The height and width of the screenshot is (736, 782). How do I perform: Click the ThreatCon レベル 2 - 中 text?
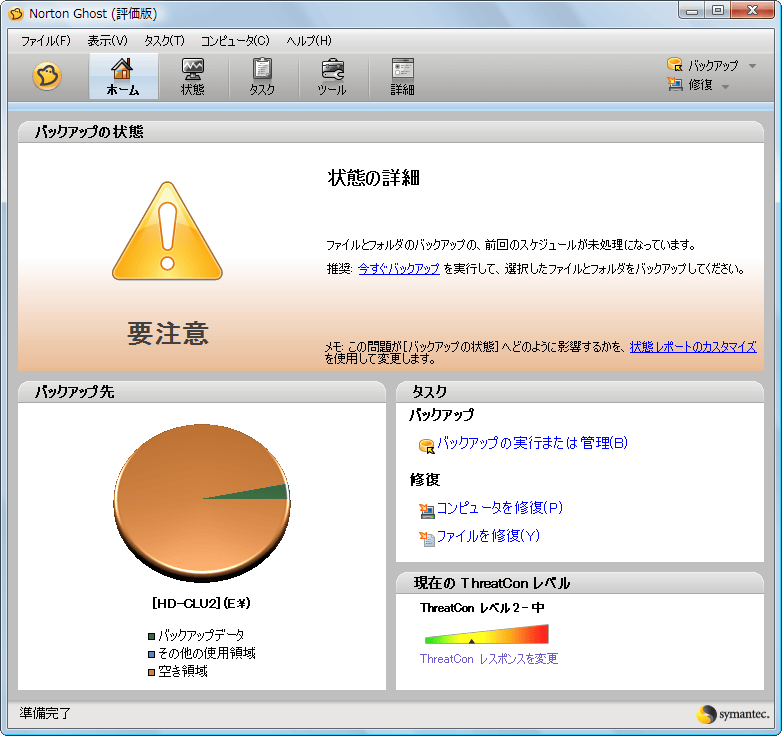click(482, 608)
